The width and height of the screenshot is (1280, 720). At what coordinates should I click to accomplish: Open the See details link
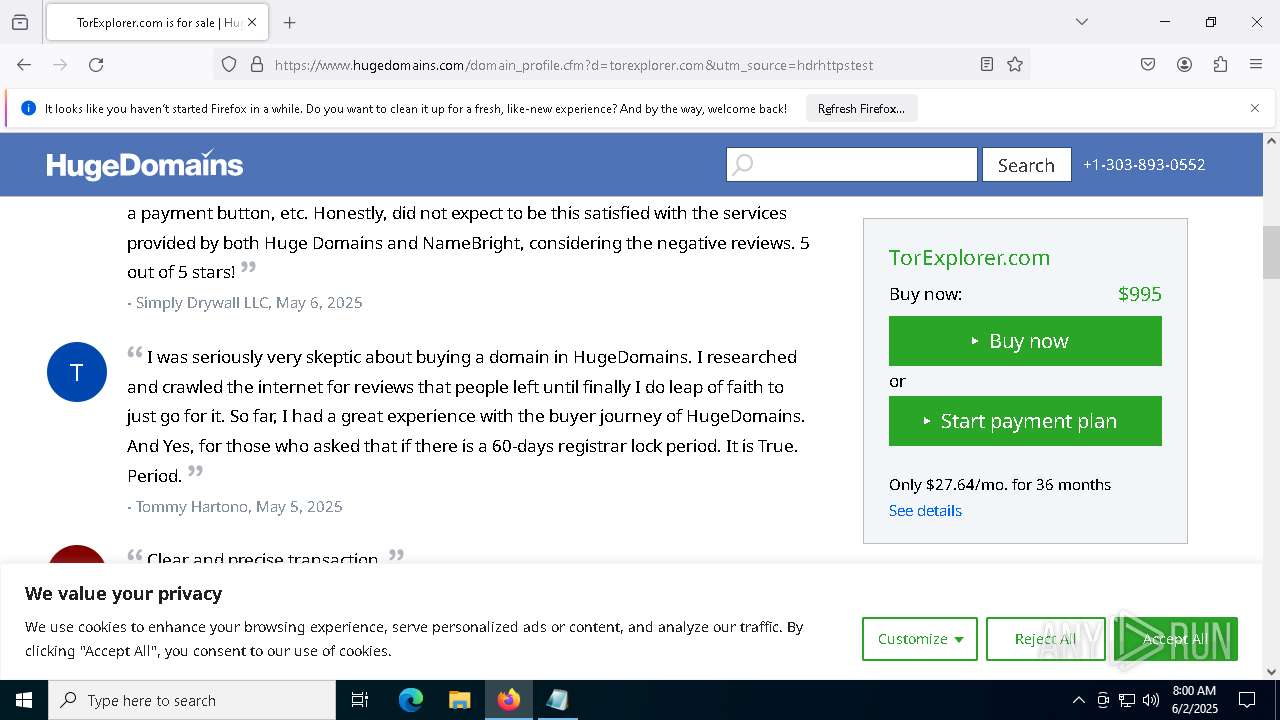[x=925, y=510]
